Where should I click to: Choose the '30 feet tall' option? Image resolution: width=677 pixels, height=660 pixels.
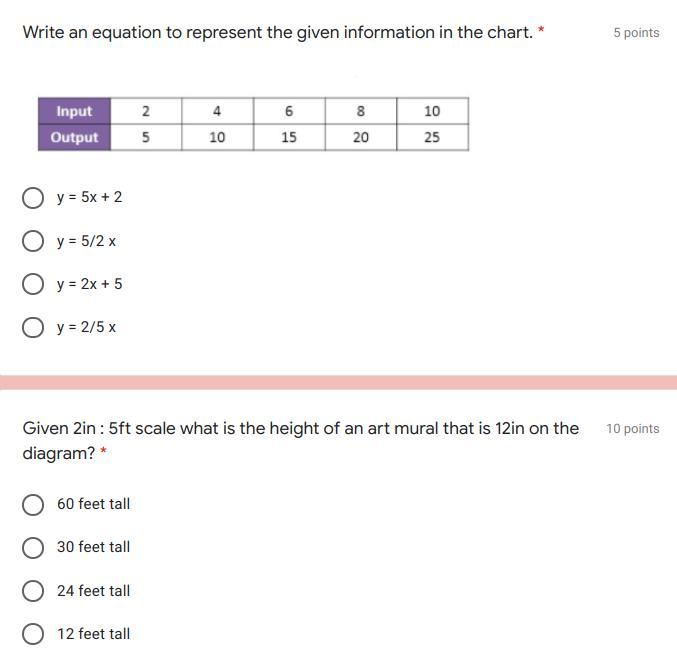[x=33, y=547]
